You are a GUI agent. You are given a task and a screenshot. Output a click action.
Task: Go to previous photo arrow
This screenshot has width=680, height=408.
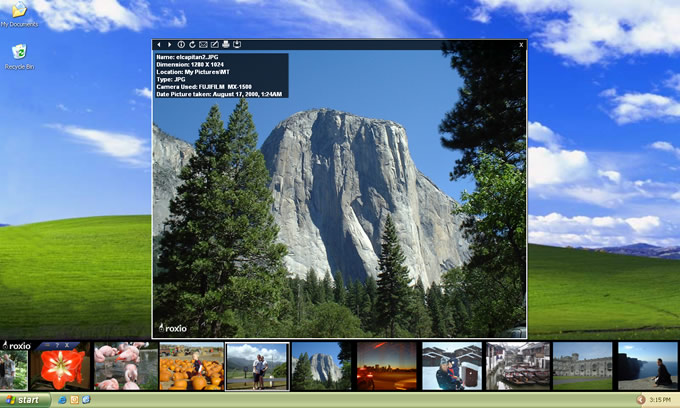[159, 45]
